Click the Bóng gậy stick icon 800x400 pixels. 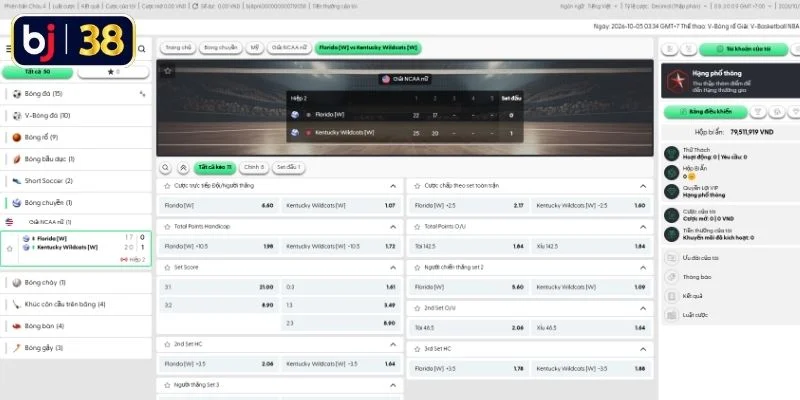pyautogui.click(x=17, y=348)
